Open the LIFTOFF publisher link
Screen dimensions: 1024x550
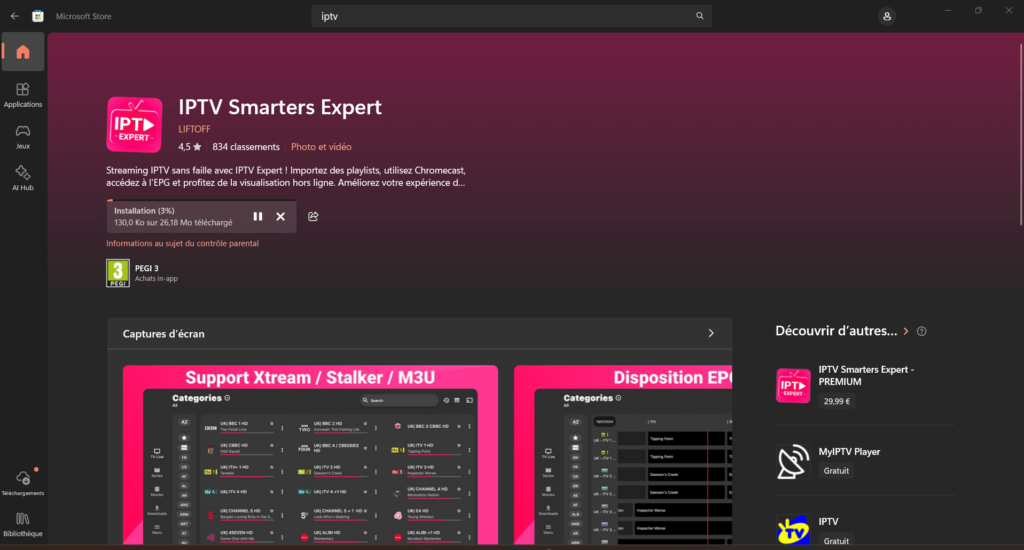coord(194,129)
